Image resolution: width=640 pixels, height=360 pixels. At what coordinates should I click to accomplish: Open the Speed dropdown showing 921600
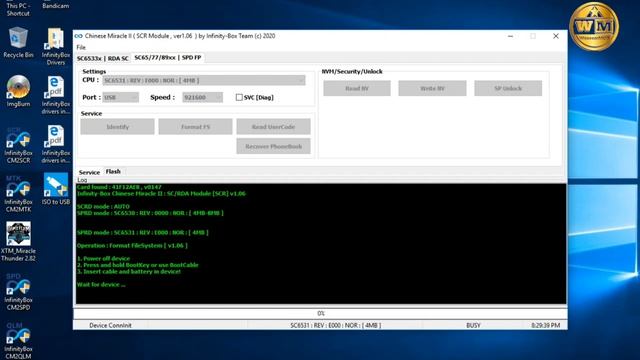point(202,97)
